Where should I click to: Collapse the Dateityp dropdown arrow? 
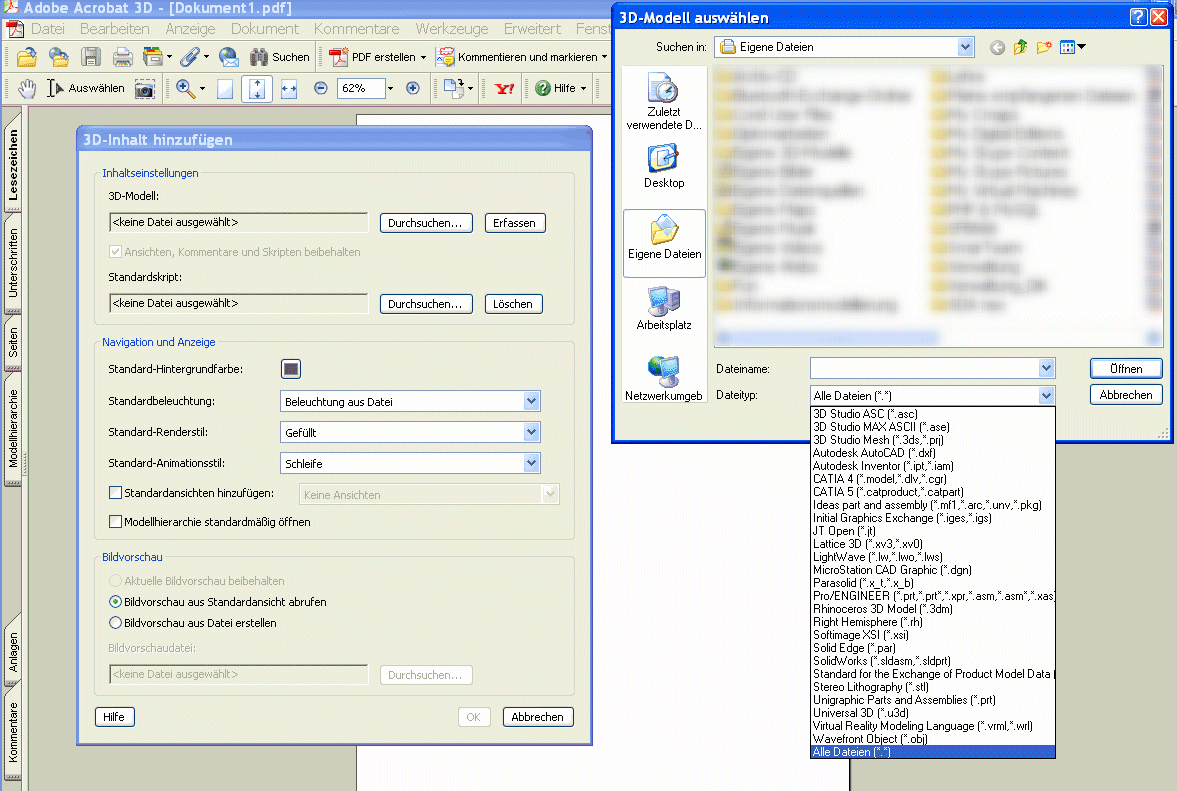tap(1046, 396)
